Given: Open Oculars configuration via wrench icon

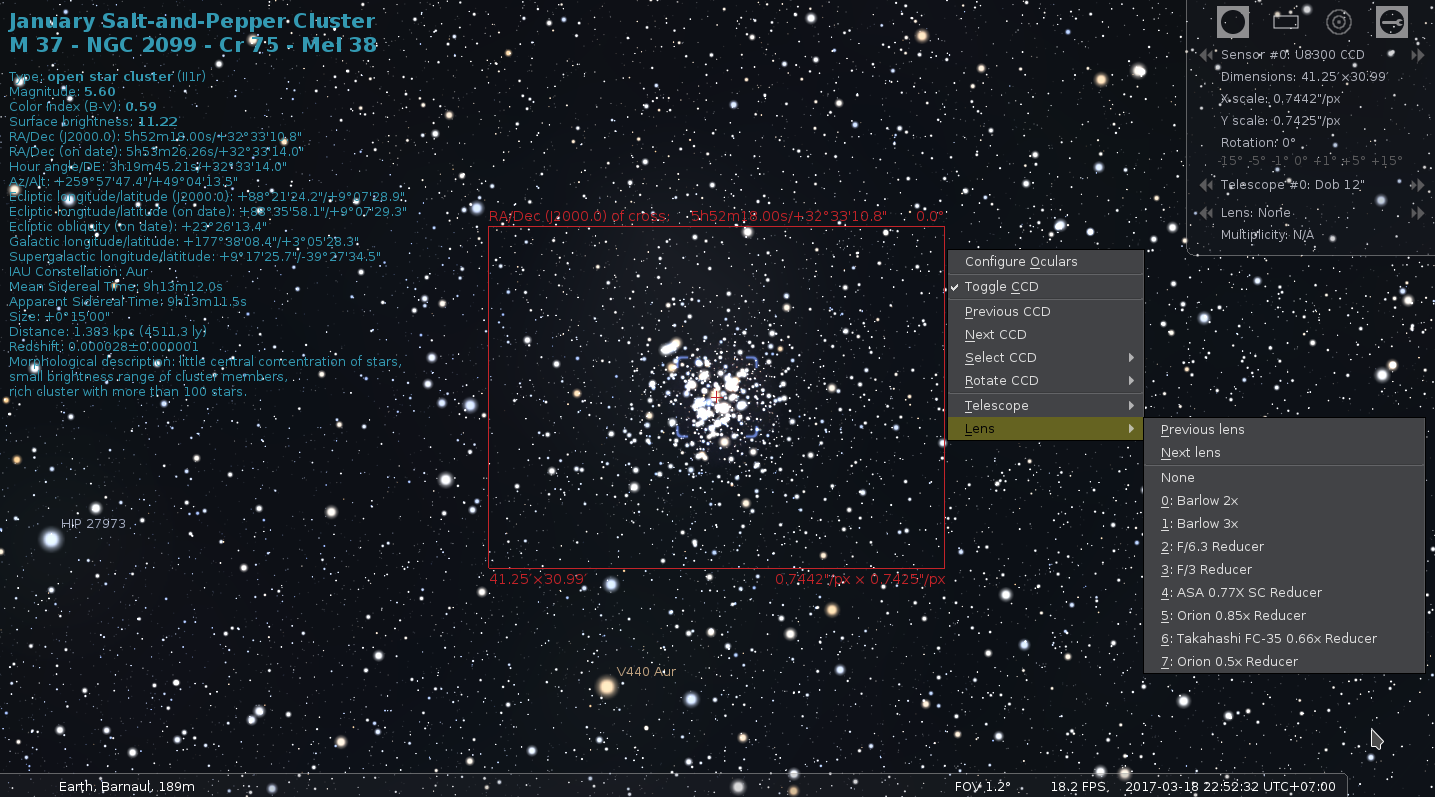Looking at the screenshot, I should click(1391, 21).
